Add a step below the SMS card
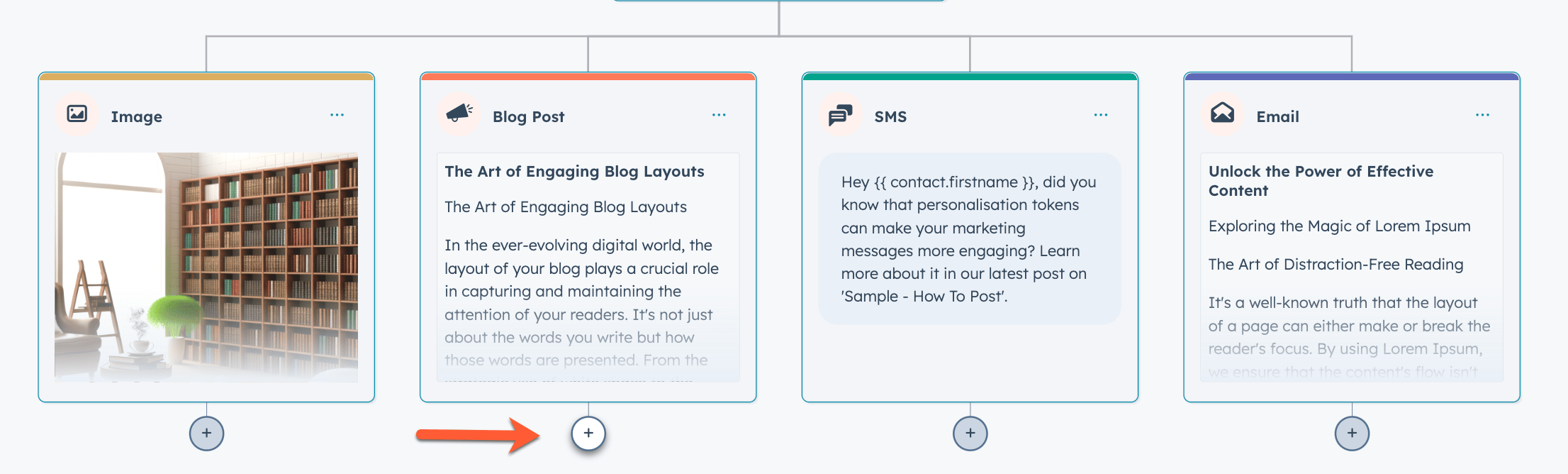Image resolution: width=1568 pixels, height=474 pixels. click(x=970, y=434)
